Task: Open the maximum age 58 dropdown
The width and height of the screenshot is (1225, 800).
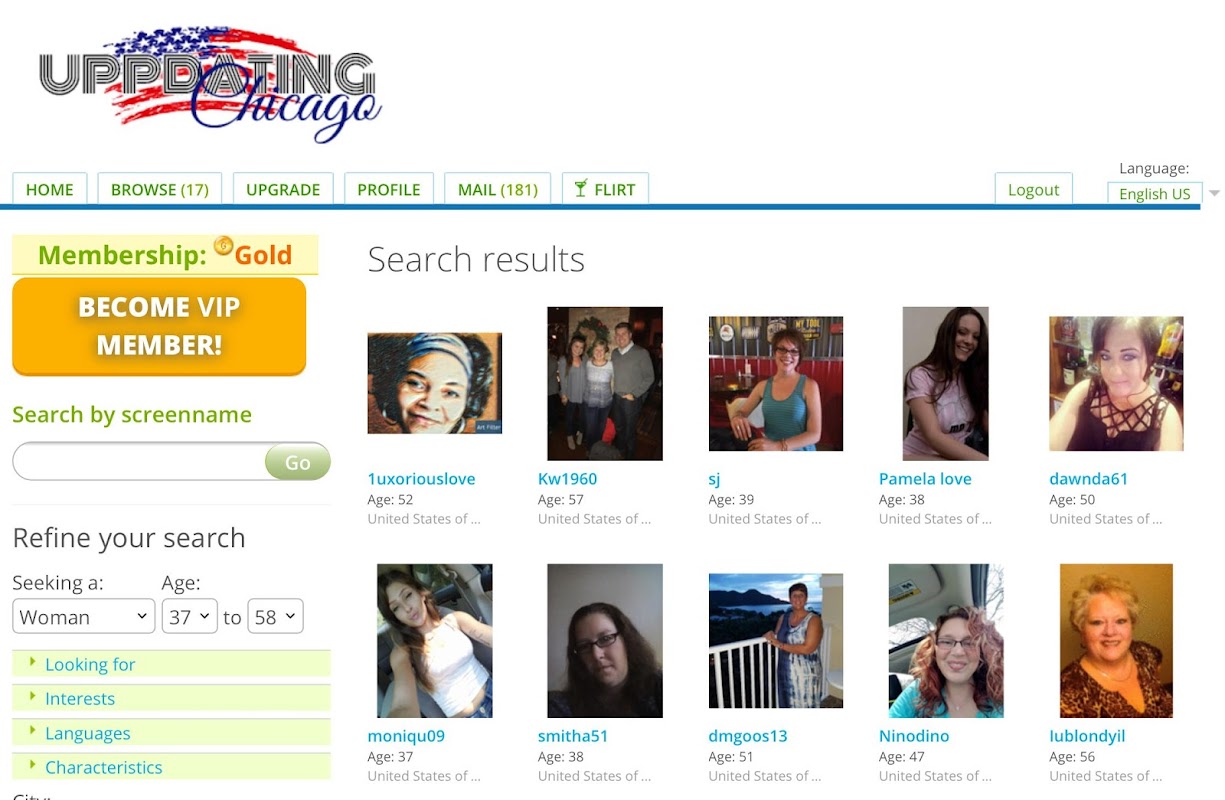Action: [275, 616]
